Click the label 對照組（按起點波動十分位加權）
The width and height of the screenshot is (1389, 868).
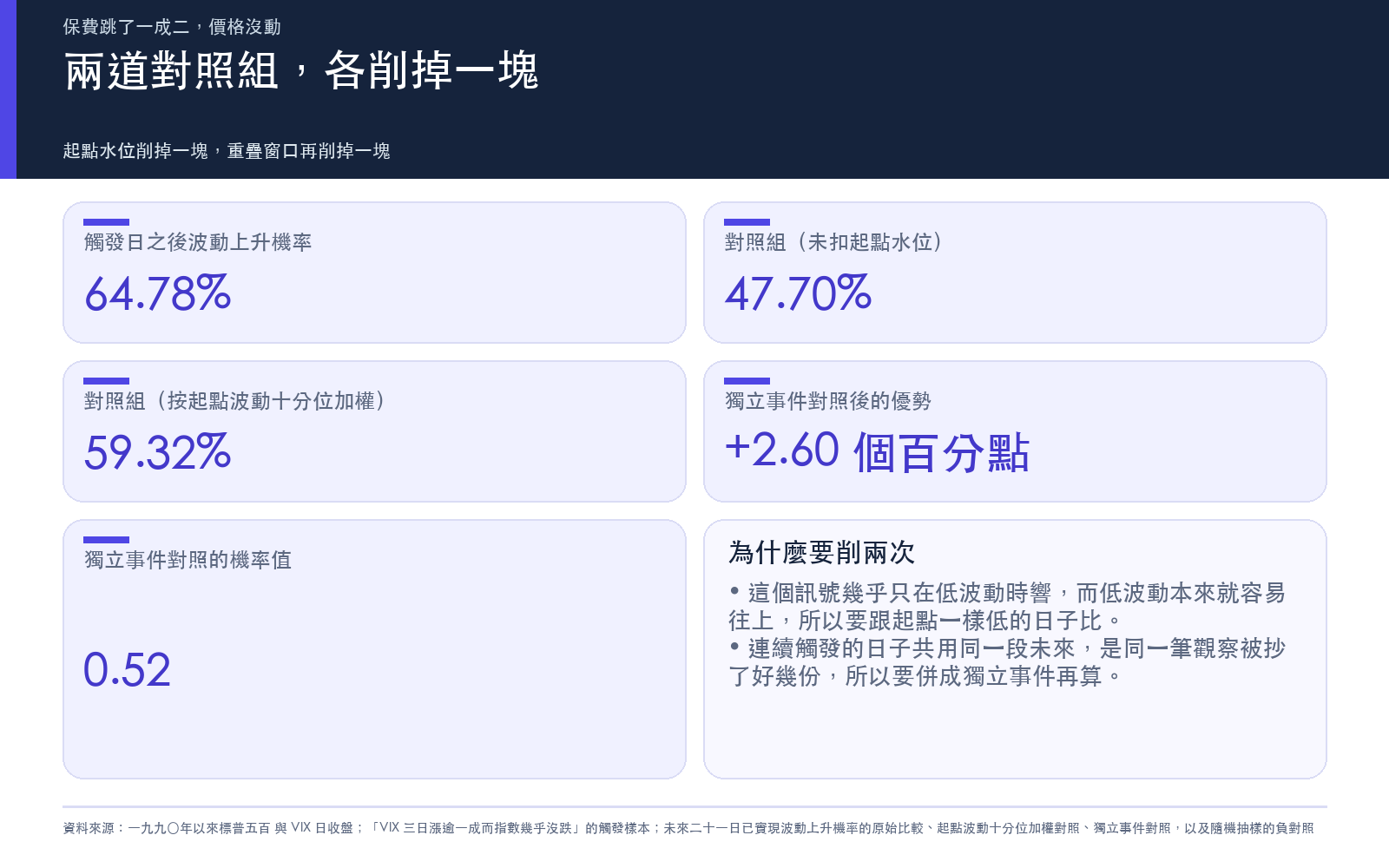click(x=234, y=401)
